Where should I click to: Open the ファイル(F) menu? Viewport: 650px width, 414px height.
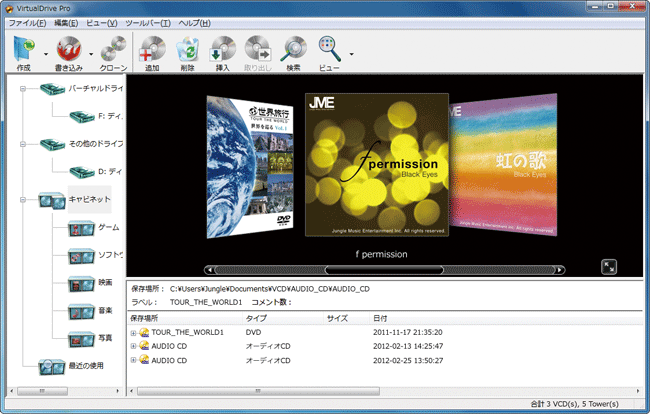tap(27, 23)
